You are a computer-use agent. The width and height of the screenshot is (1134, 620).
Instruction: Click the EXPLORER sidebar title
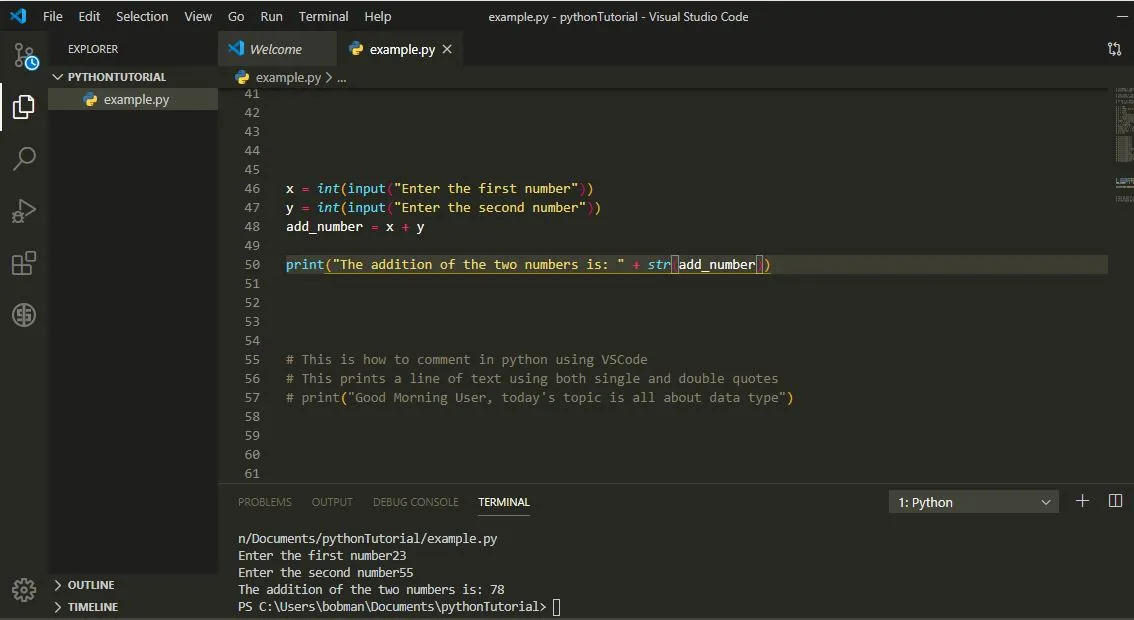click(x=93, y=49)
